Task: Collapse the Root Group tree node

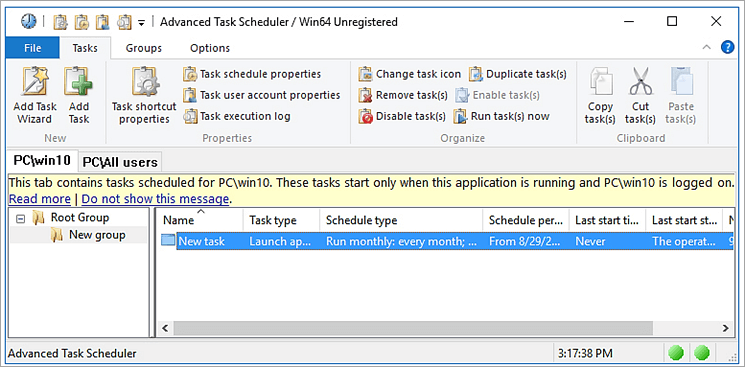Action: coord(20,219)
